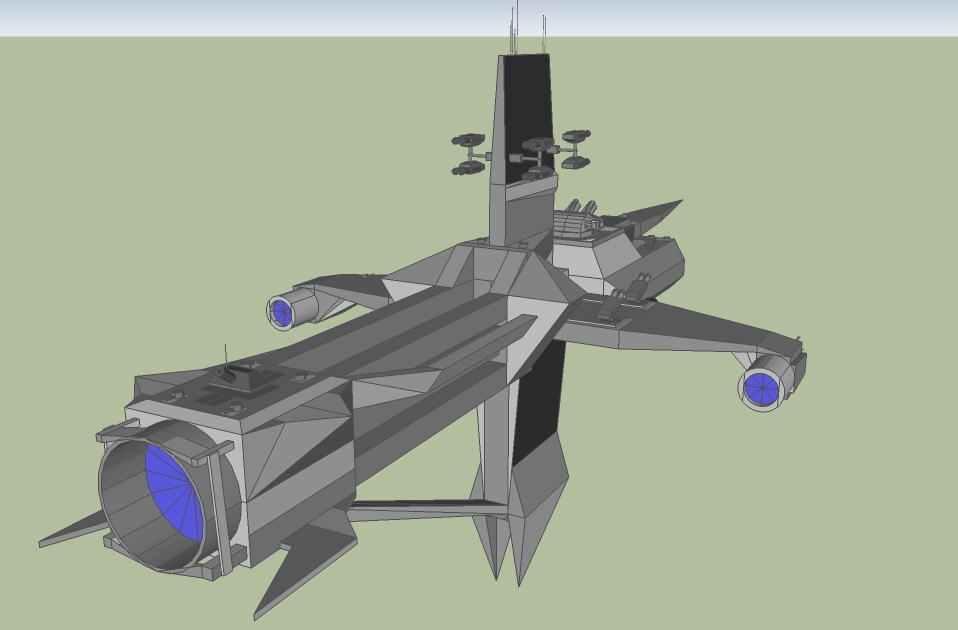This screenshot has height=630, width=958.
Task: Click the empty green ground area
Action: point(800,520)
